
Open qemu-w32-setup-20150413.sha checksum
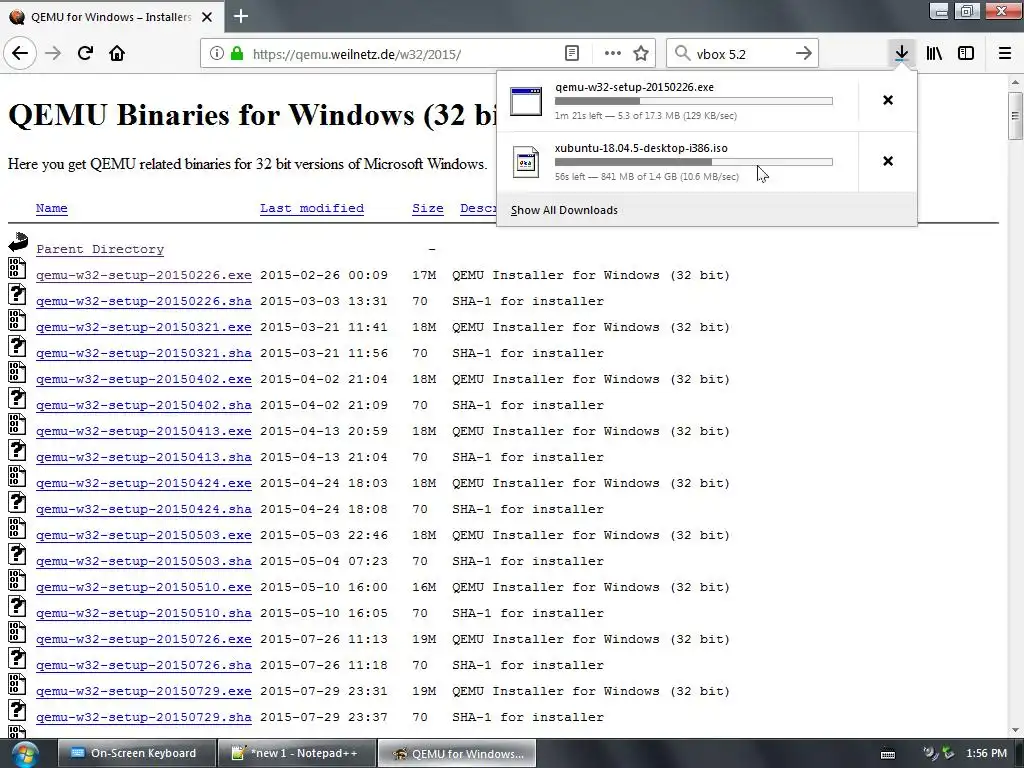(144, 458)
